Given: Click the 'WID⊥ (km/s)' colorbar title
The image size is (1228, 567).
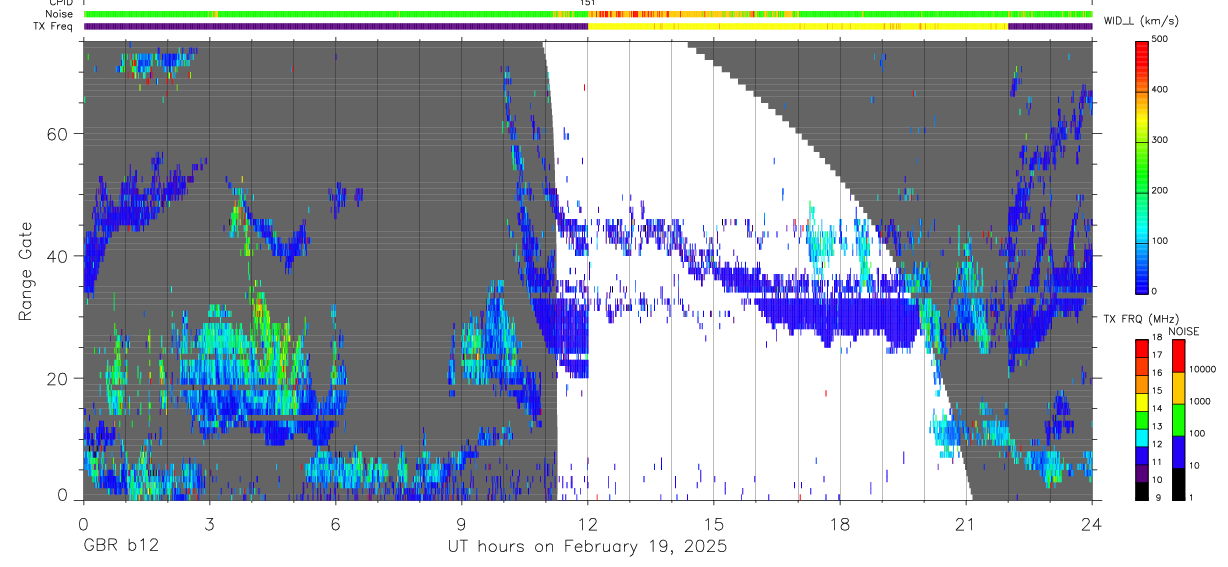Looking at the screenshot, I should tap(1140, 21).
